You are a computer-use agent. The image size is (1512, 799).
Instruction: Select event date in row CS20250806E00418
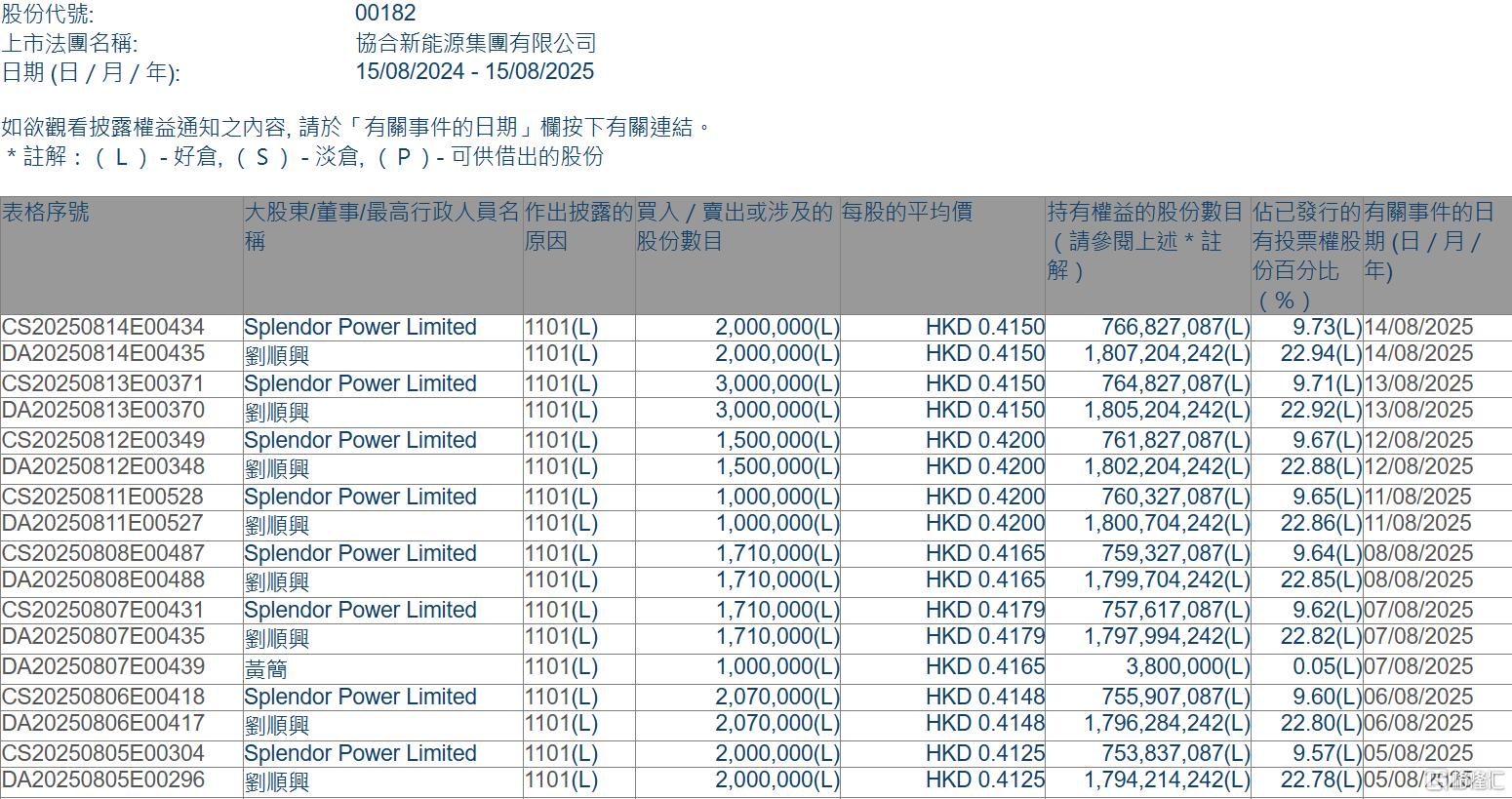[x=1418, y=697]
